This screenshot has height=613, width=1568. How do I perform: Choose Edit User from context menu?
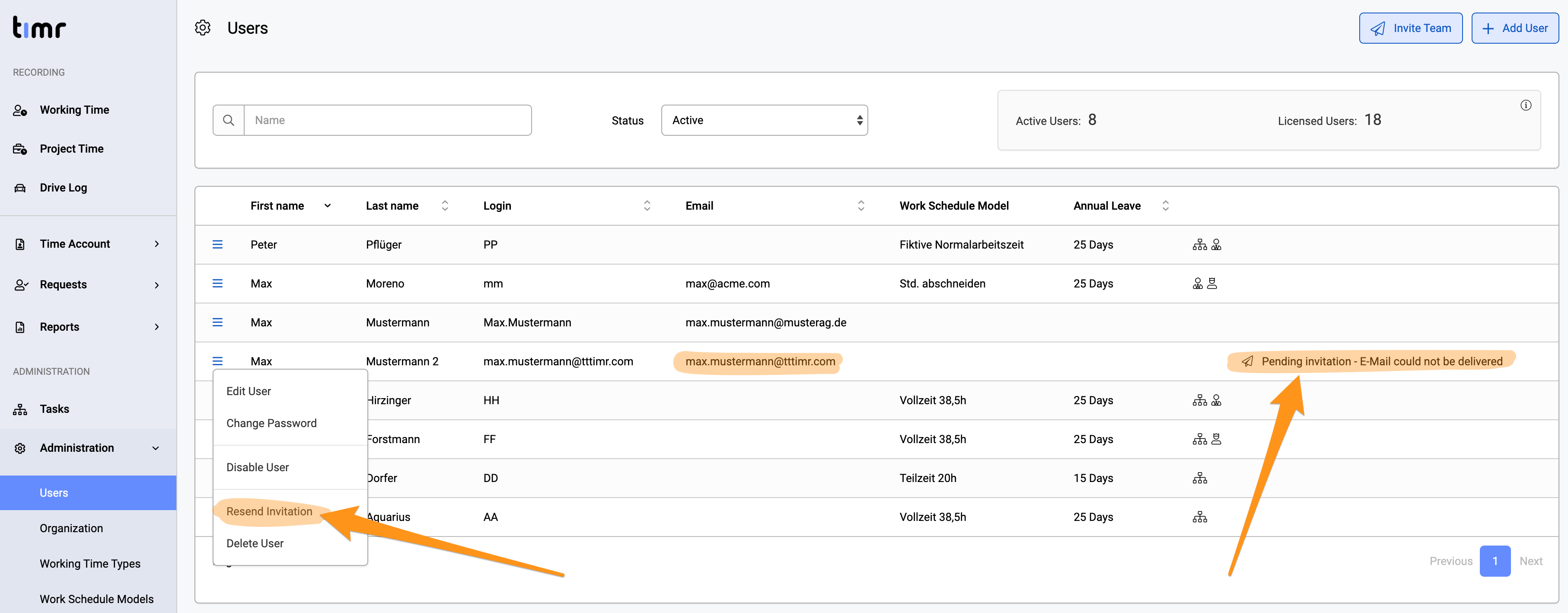249,391
